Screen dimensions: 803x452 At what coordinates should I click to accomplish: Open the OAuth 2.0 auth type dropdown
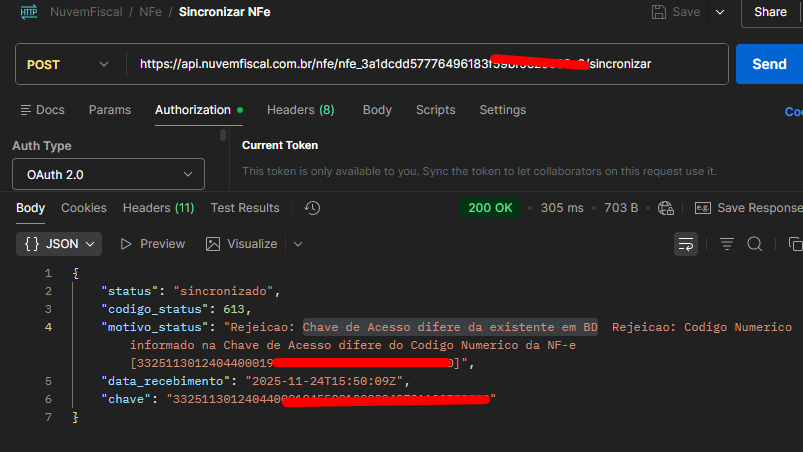pyautogui.click(x=108, y=174)
